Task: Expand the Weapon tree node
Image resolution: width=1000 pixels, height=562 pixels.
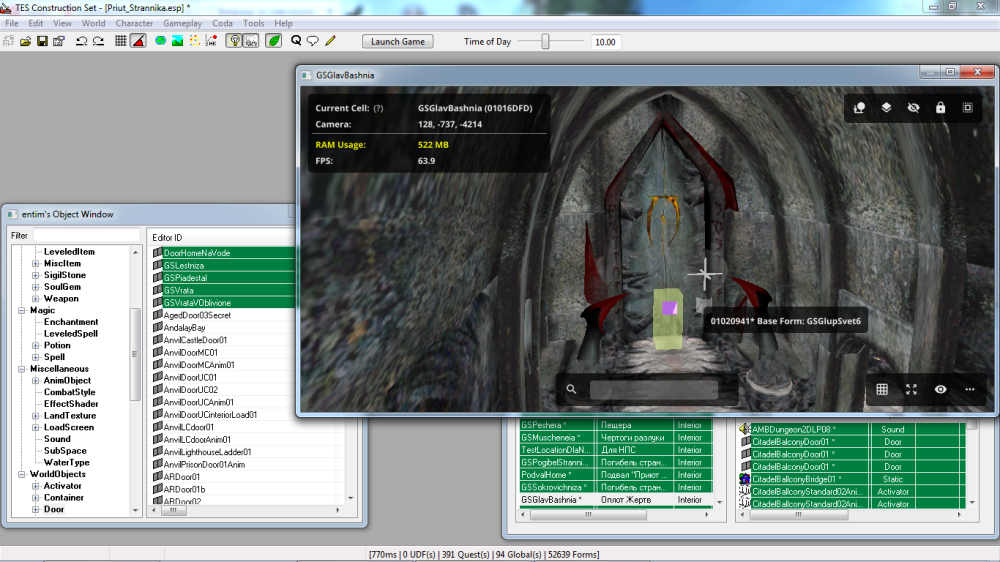Action: 36,299
